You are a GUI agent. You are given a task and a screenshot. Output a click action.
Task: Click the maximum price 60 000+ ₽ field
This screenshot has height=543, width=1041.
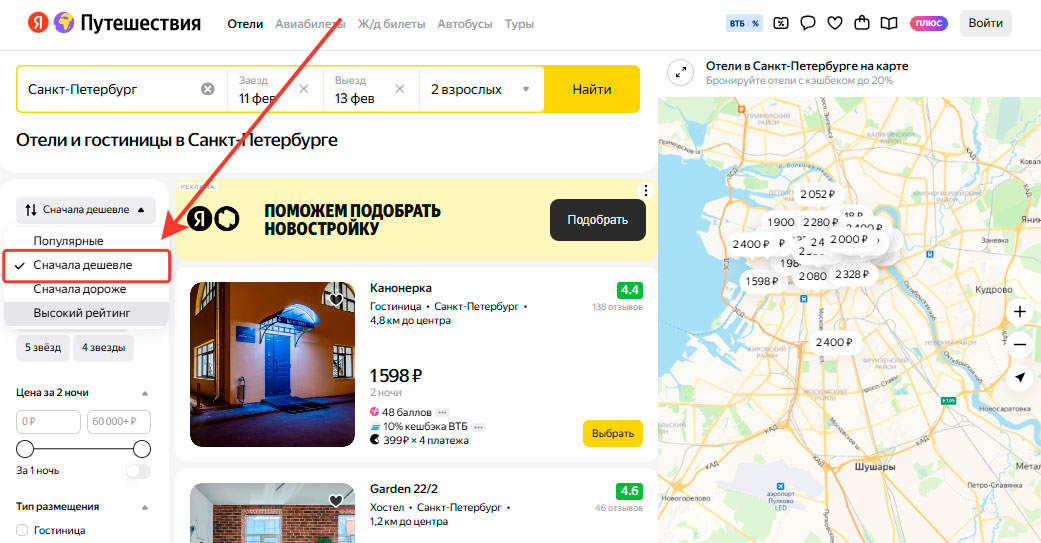[x=119, y=422]
